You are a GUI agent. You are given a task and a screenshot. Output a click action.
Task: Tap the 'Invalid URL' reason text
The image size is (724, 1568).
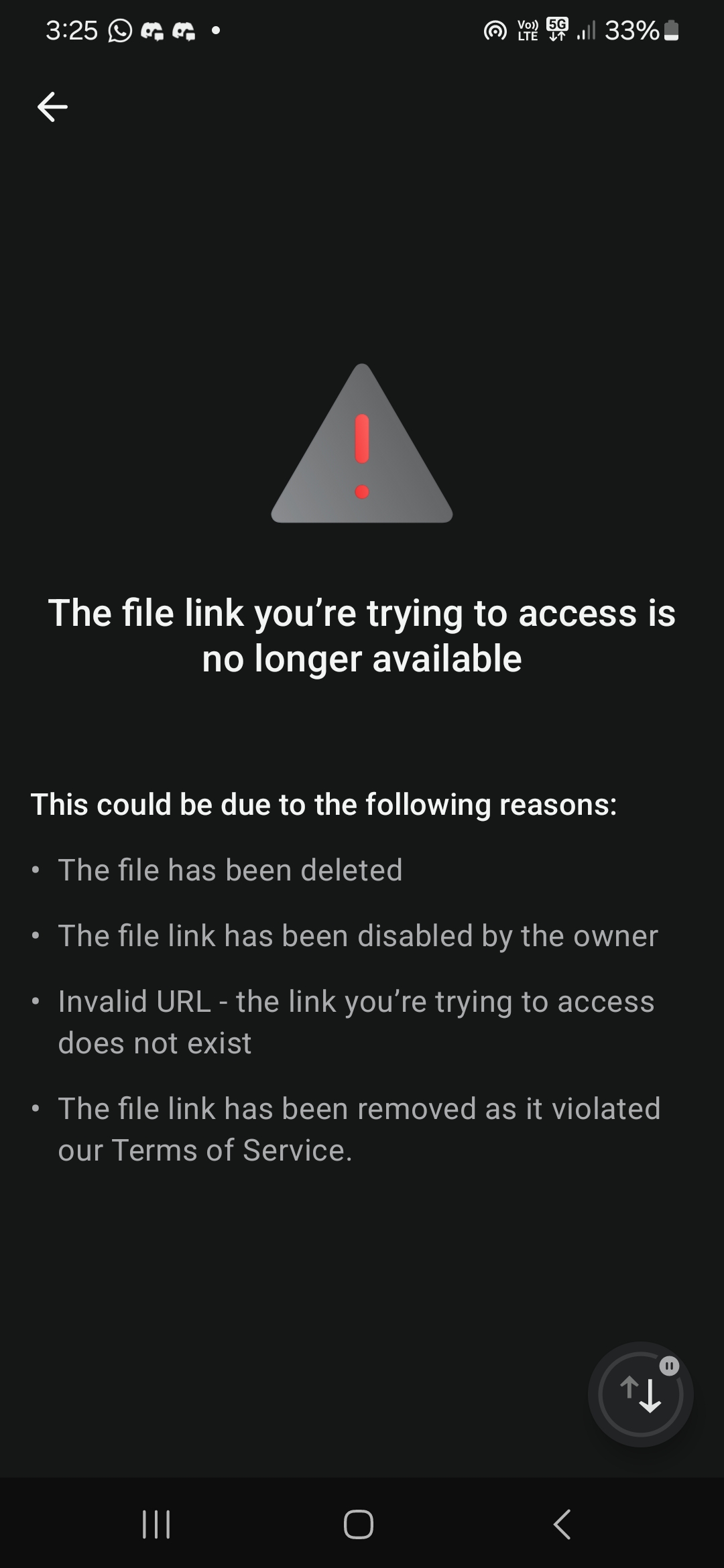[356, 1022]
